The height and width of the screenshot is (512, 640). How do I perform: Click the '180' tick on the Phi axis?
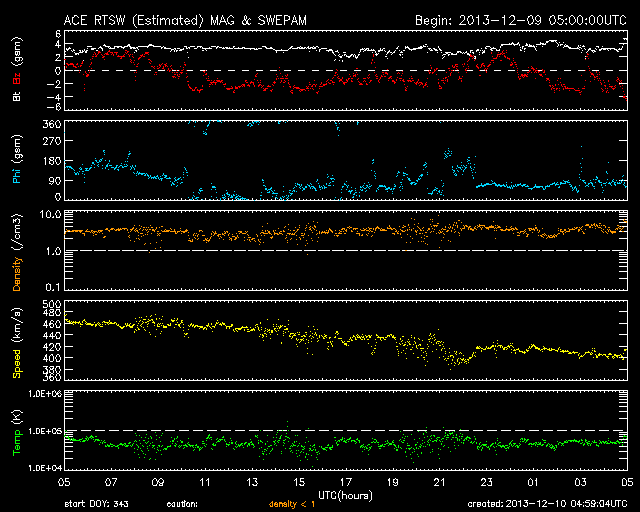point(52,161)
